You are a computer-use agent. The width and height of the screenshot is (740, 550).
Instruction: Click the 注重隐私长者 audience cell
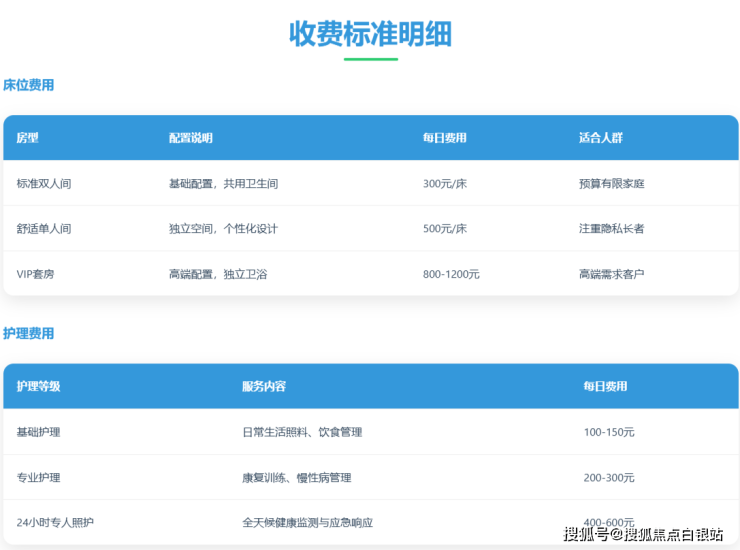click(611, 229)
